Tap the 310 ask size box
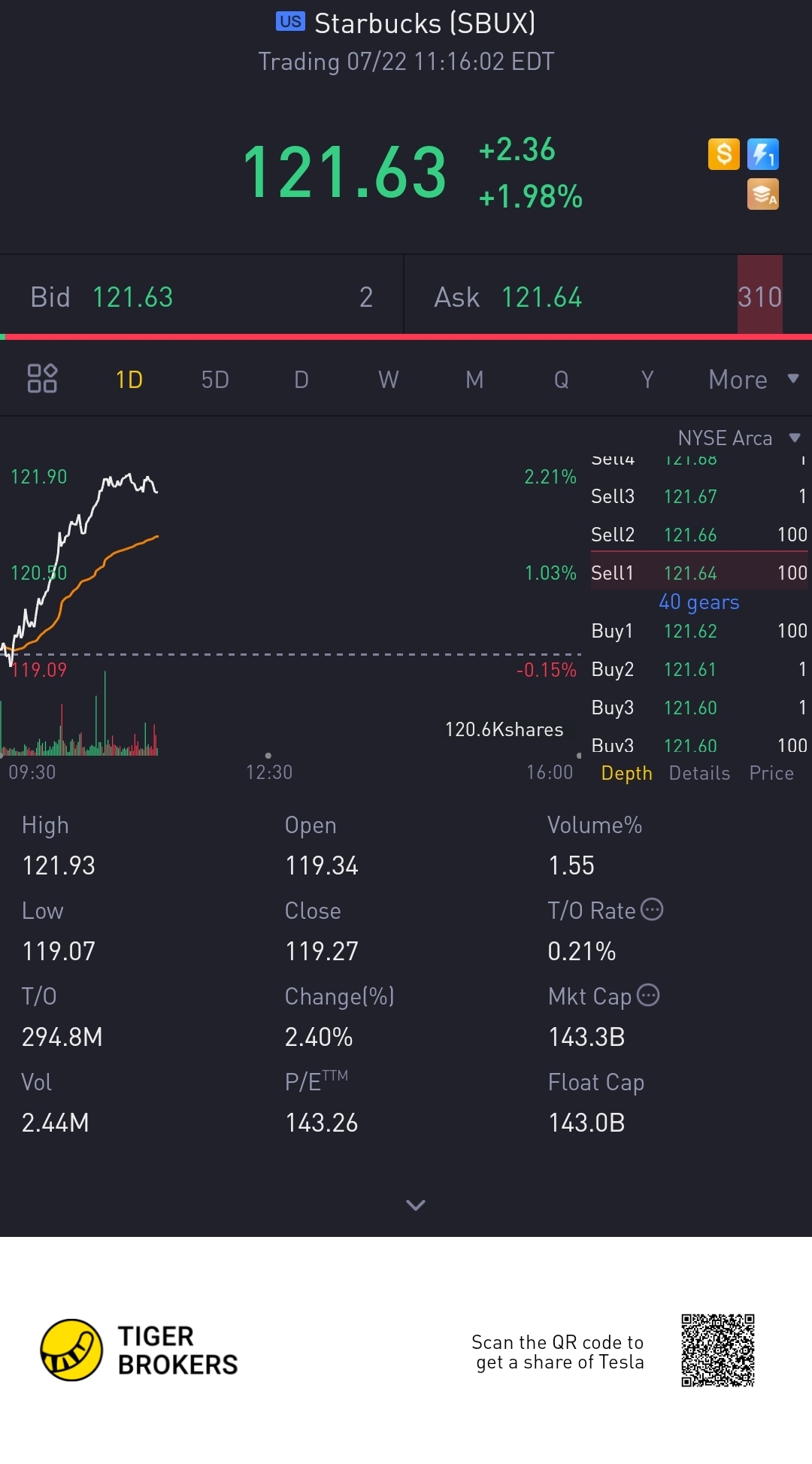This screenshot has width=812, height=1464. pyautogui.click(x=760, y=295)
